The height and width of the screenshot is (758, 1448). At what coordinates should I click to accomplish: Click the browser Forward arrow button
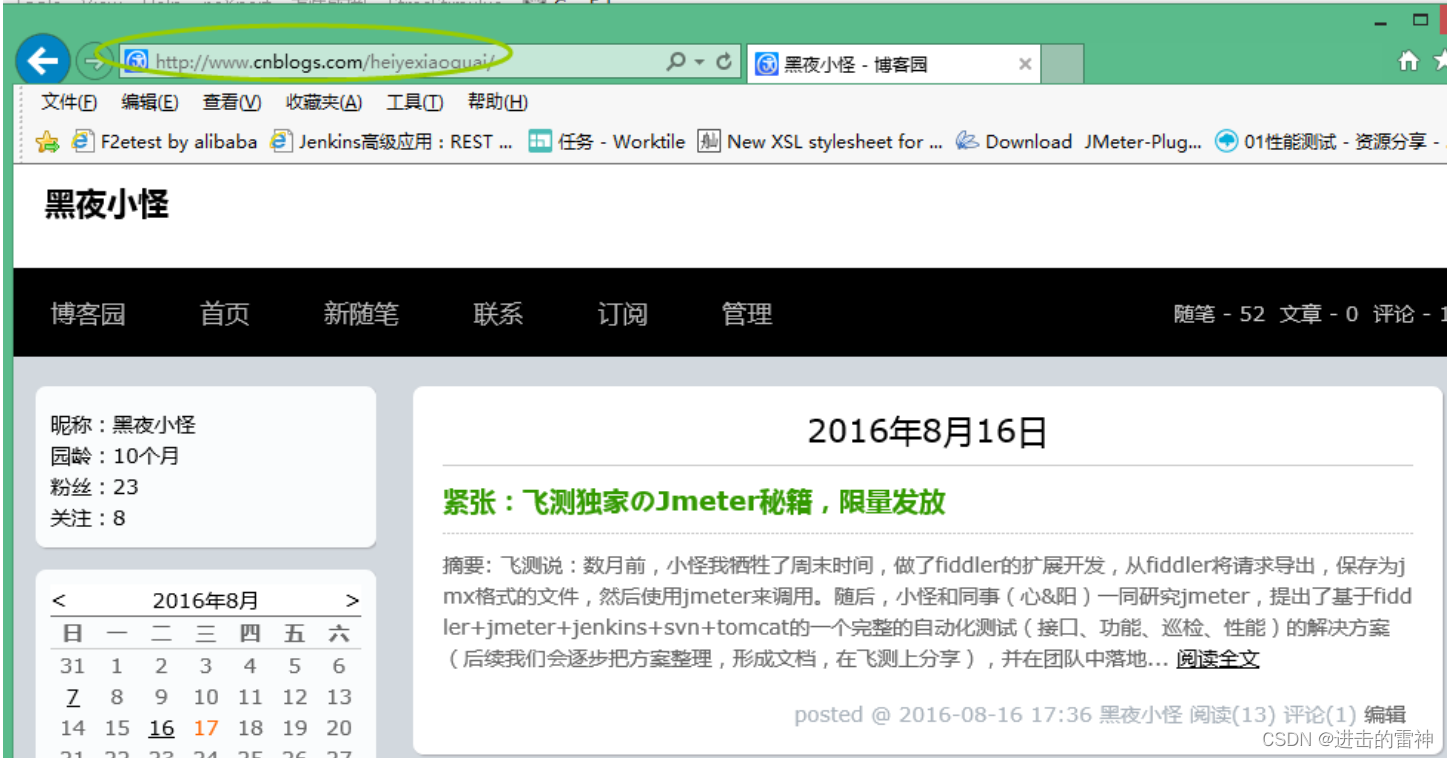click(93, 63)
